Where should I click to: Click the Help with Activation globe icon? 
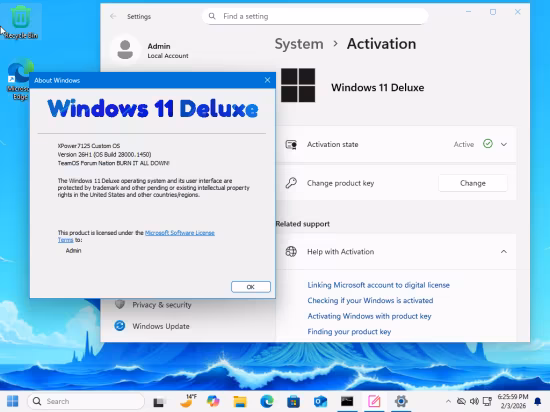(x=291, y=251)
